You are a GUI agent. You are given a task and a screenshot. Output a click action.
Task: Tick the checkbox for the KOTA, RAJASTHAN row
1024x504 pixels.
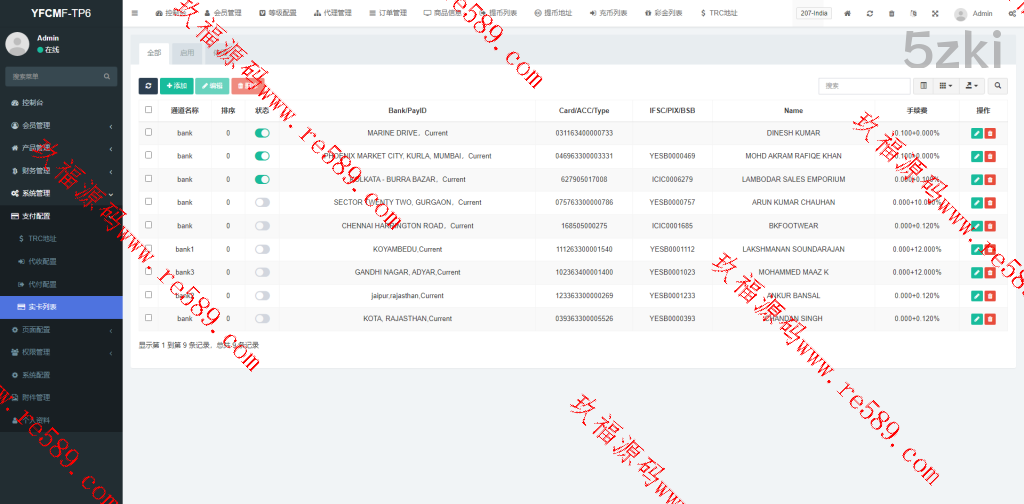(x=149, y=318)
